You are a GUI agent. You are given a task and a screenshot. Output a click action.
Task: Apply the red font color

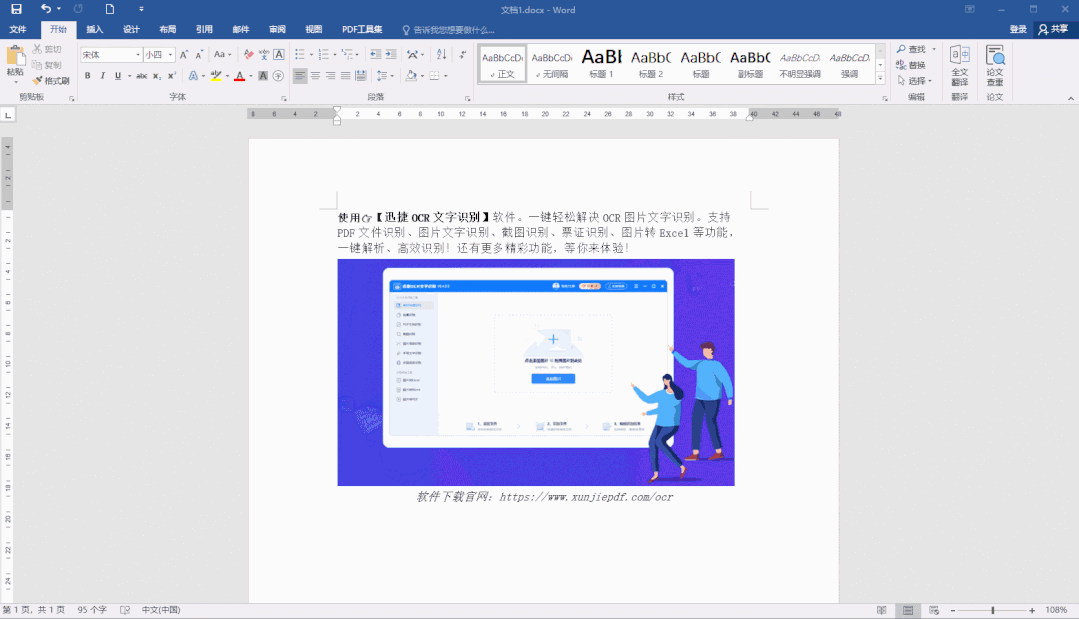point(239,76)
